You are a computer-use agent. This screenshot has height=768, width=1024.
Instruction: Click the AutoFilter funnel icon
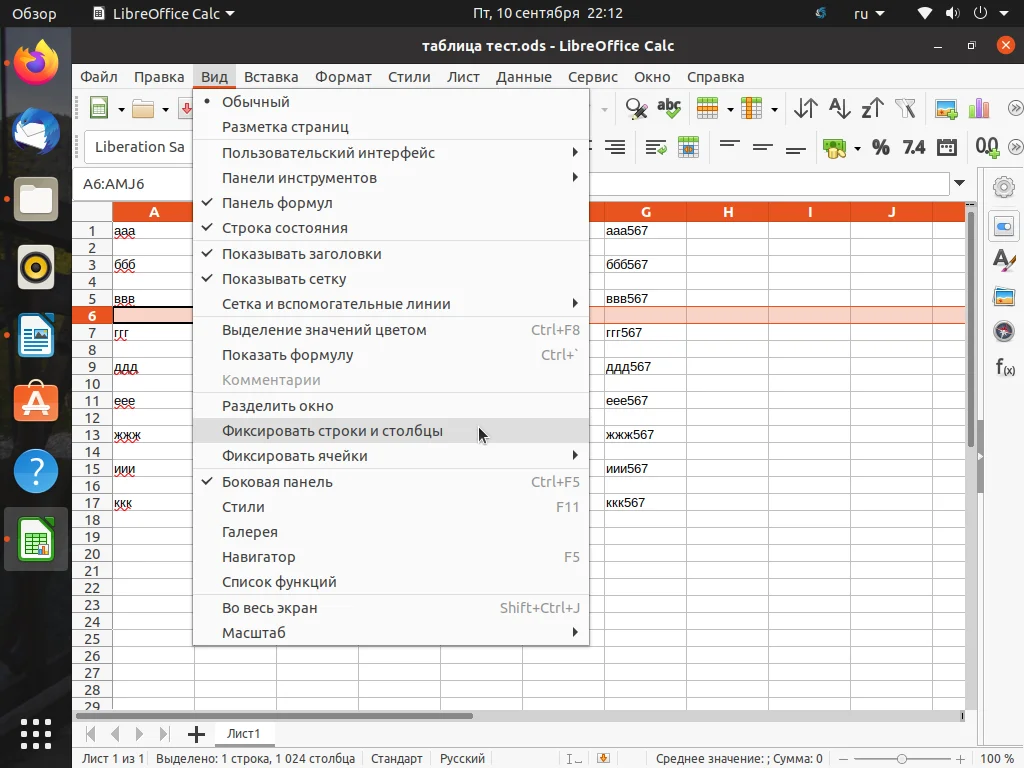905,108
